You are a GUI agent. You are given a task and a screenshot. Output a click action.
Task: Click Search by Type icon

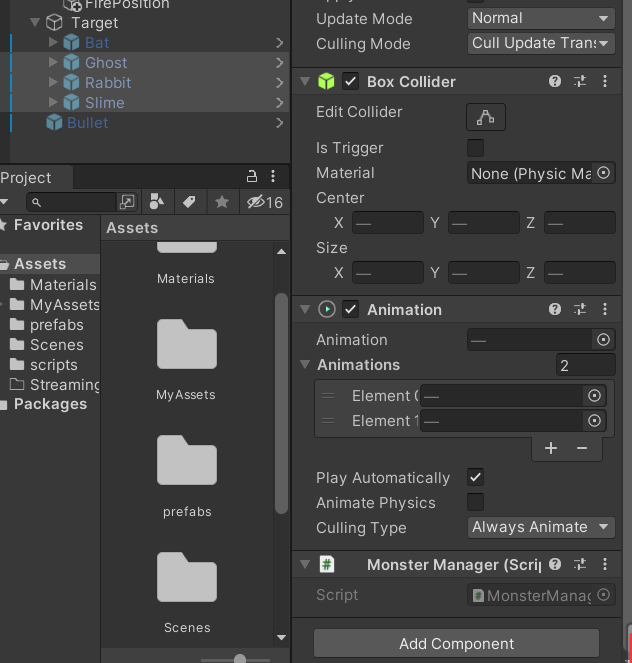pos(156,202)
